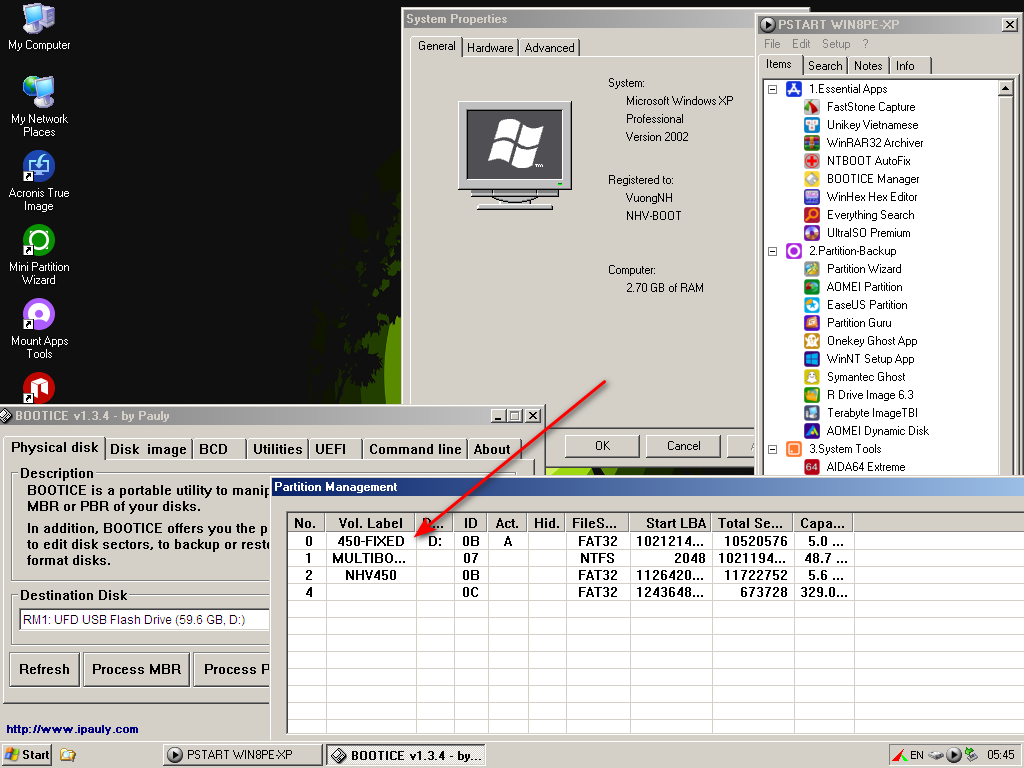Screen dimensions: 1024x768
Task: Click OK in System Properties
Action: 602,446
